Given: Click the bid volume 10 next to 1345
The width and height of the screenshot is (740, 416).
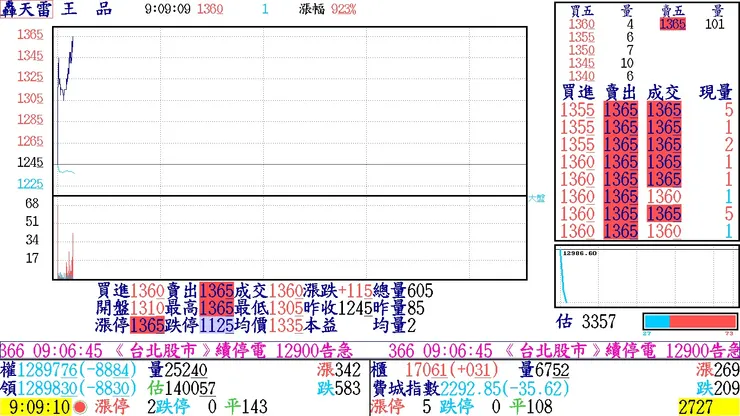Looking at the screenshot, I should pos(627,63).
